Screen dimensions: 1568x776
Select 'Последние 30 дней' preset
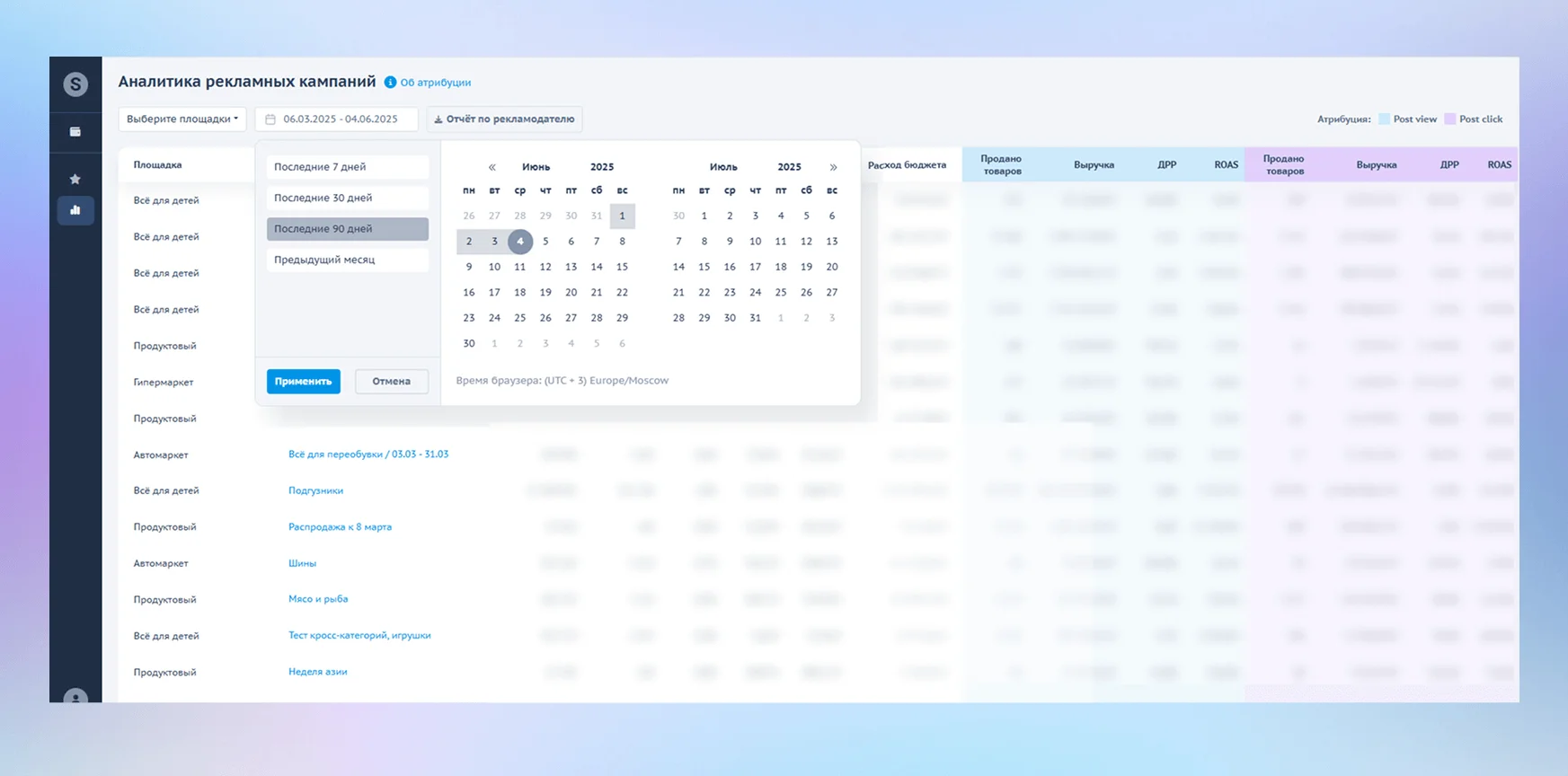(x=347, y=198)
